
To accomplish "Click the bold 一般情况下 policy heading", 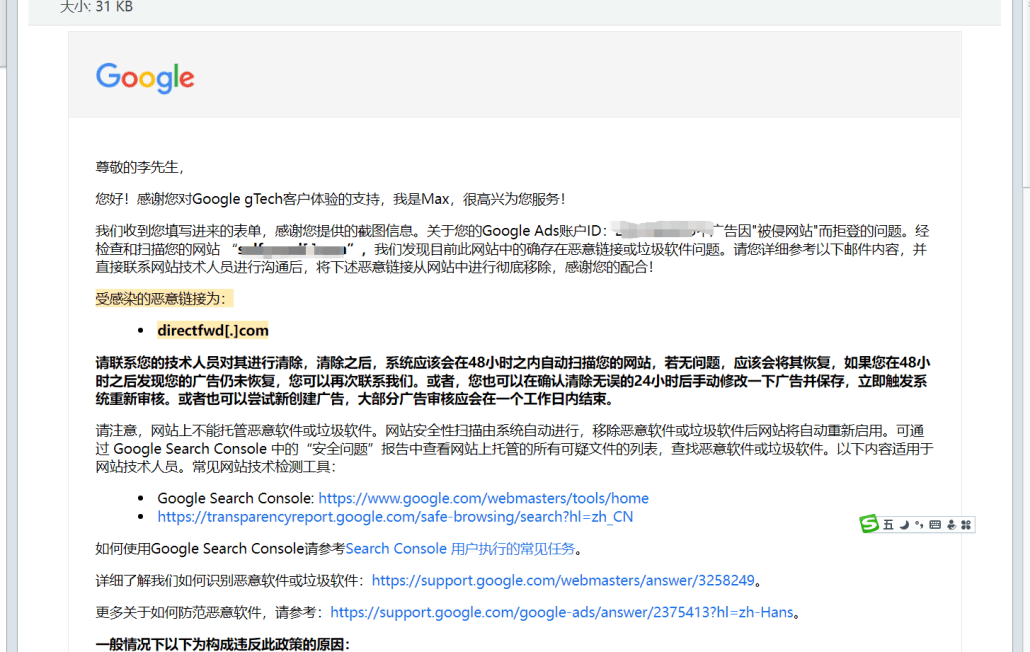I will point(222,644).
